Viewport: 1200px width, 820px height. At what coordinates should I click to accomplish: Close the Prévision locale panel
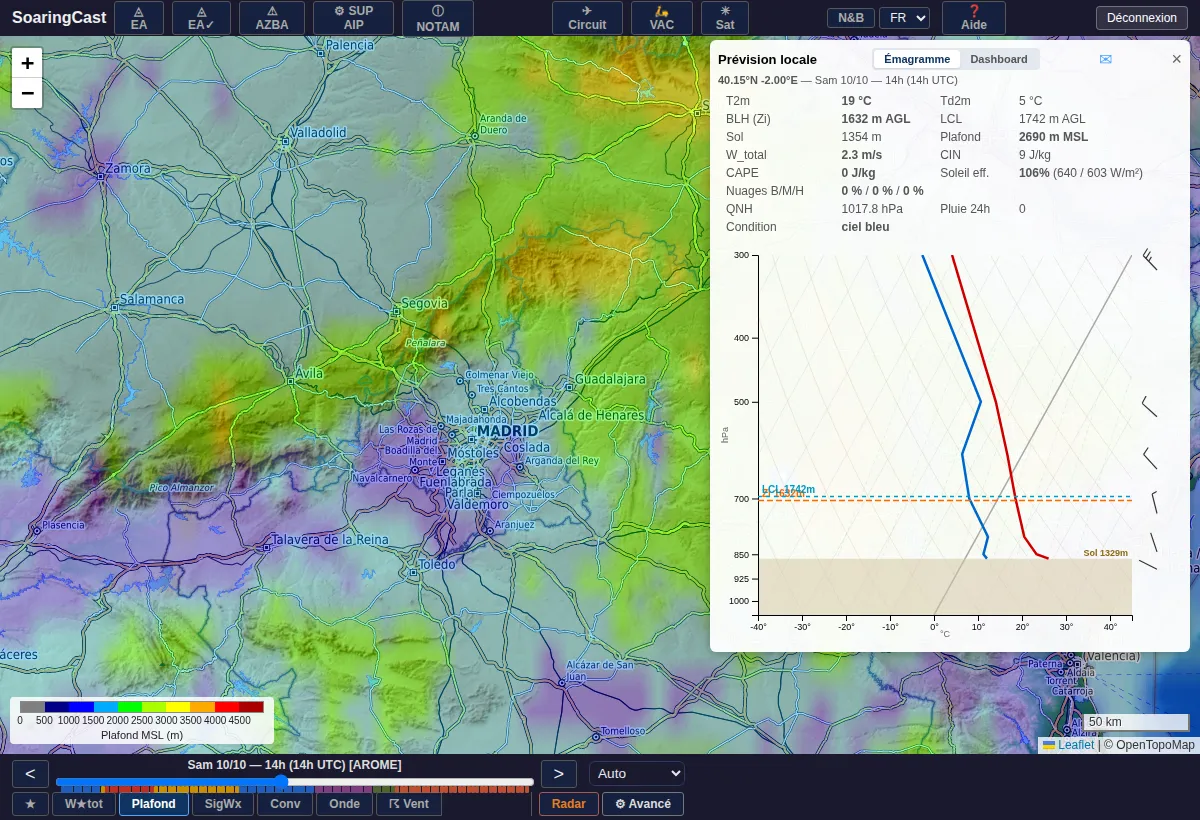coord(1177,59)
